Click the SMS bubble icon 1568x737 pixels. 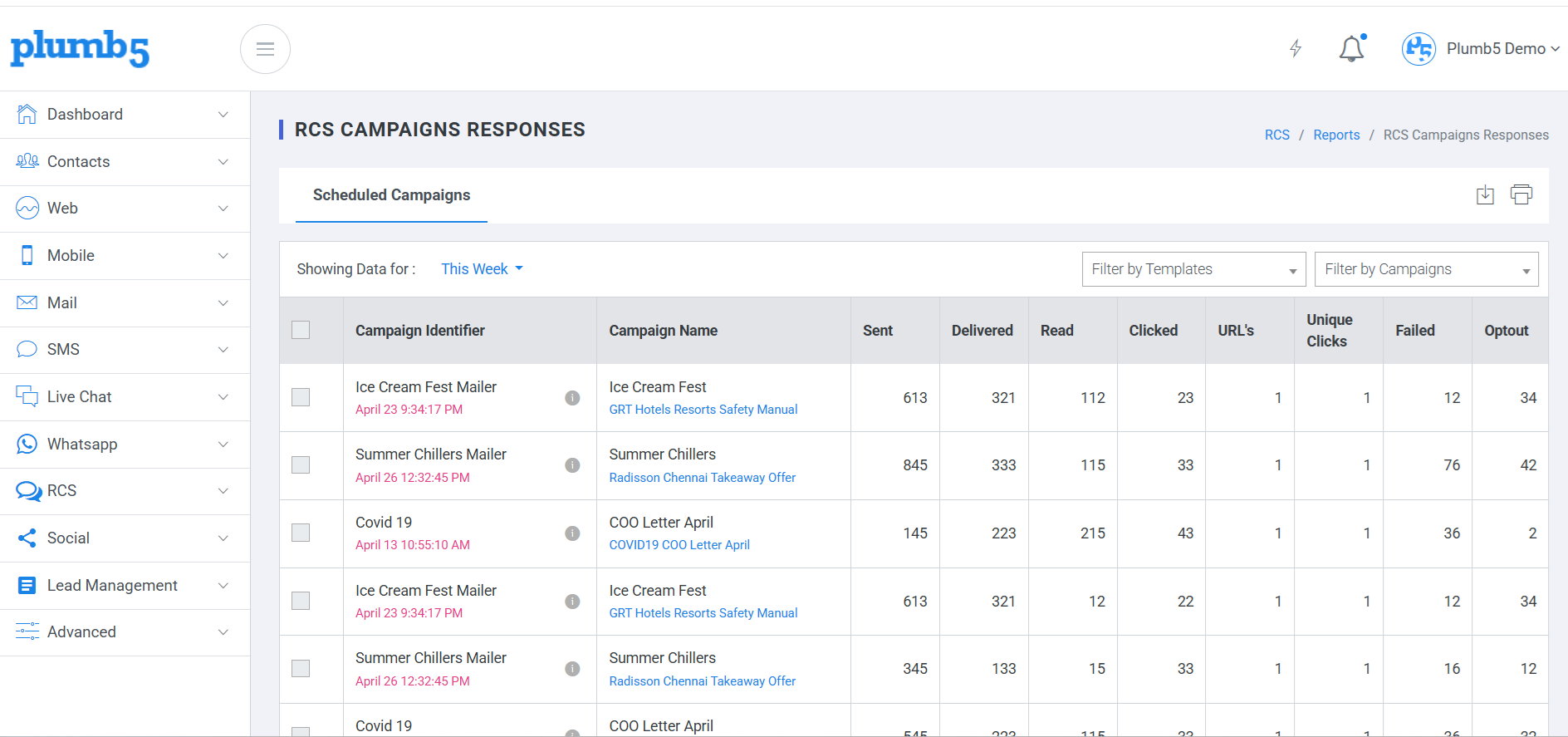pyautogui.click(x=27, y=349)
